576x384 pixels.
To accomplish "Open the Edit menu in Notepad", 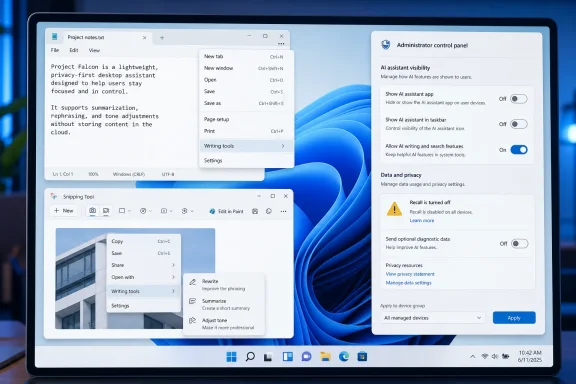I will [74, 50].
